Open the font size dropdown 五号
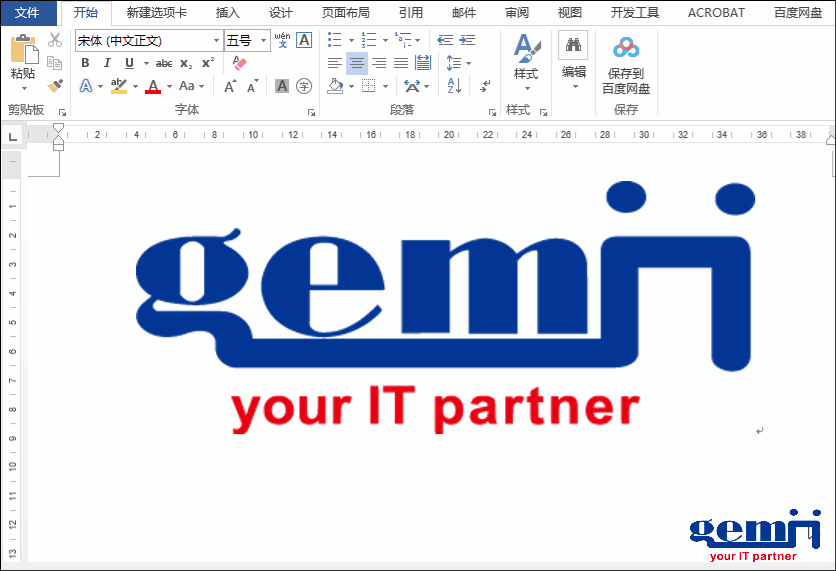836x571 pixels. click(264, 41)
